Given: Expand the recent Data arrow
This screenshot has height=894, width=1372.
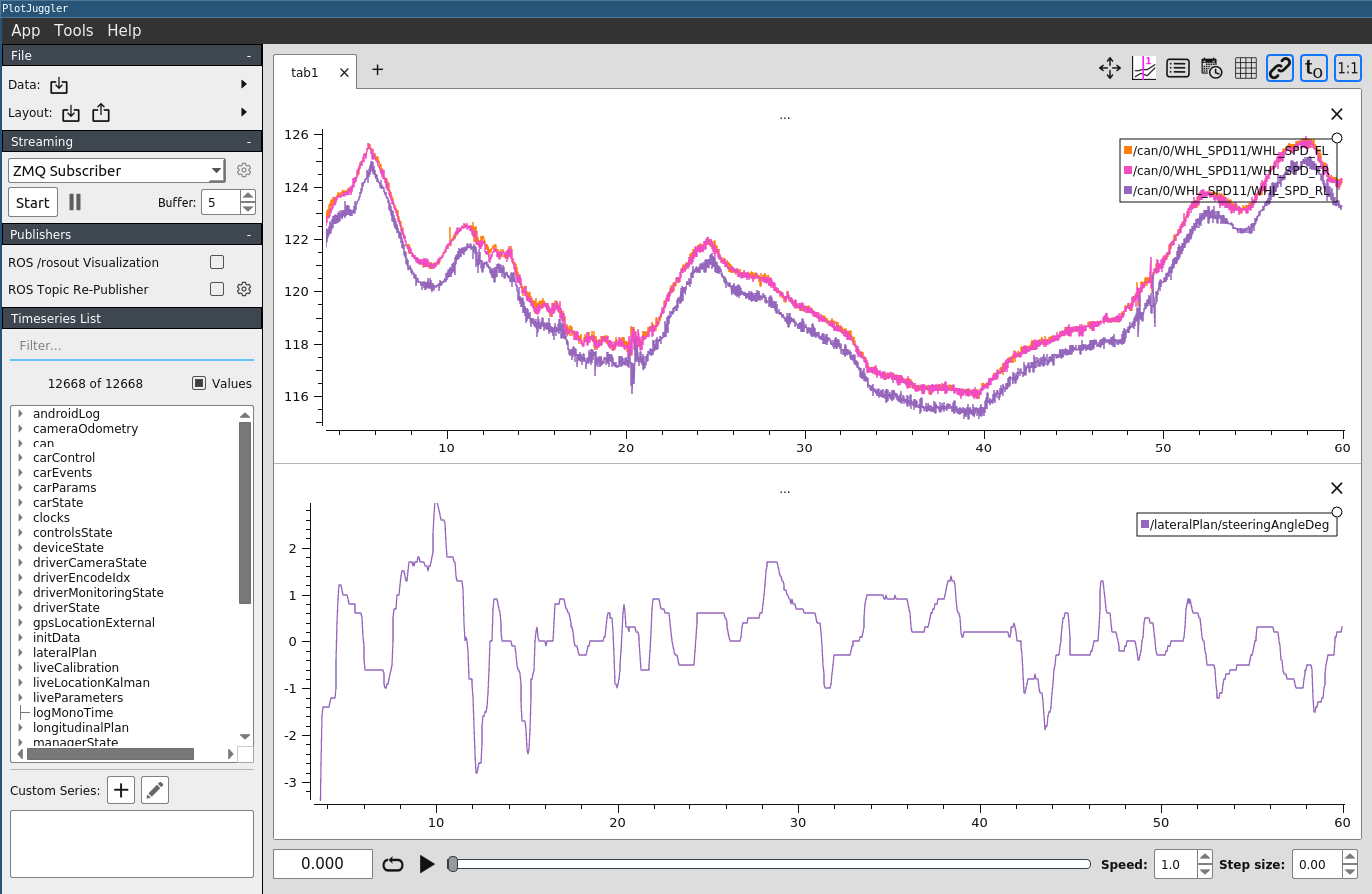Looking at the screenshot, I should click(x=244, y=85).
